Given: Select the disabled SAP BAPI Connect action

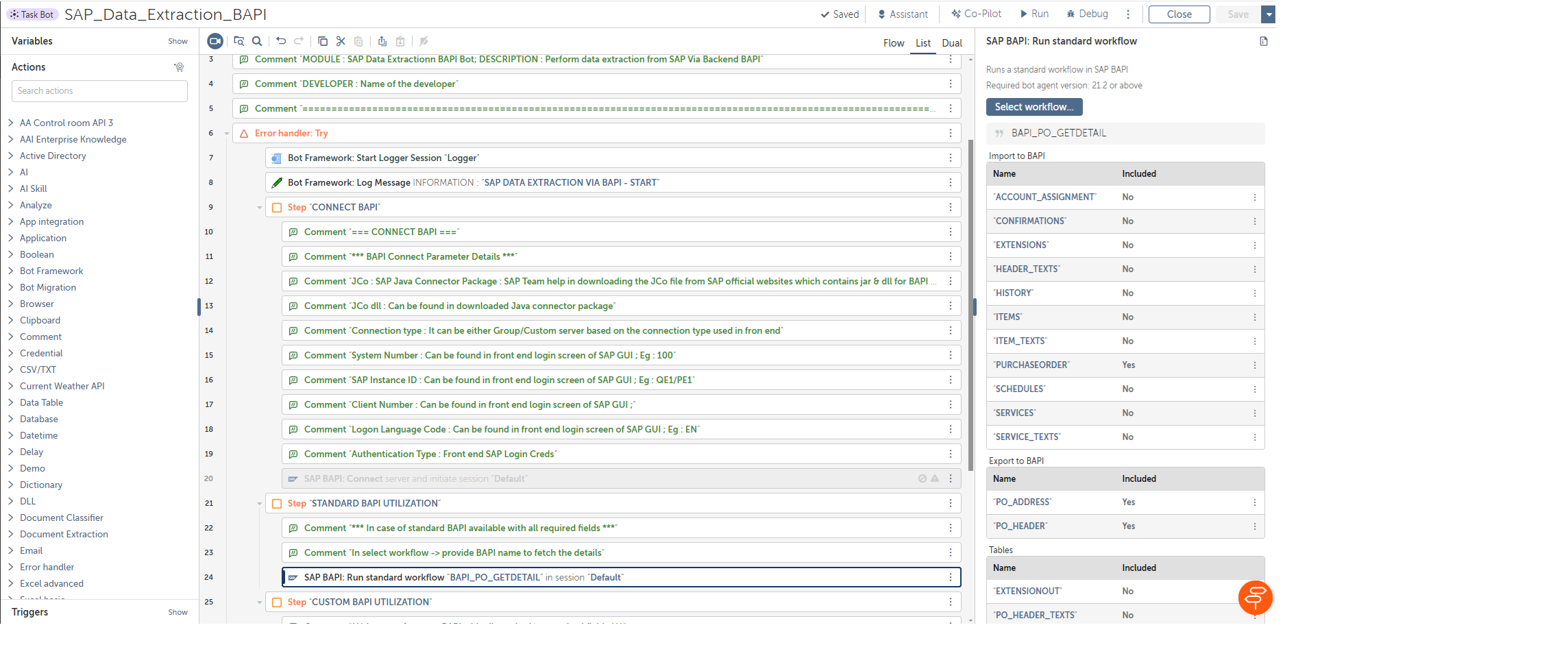Looking at the screenshot, I should click(621, 478).
